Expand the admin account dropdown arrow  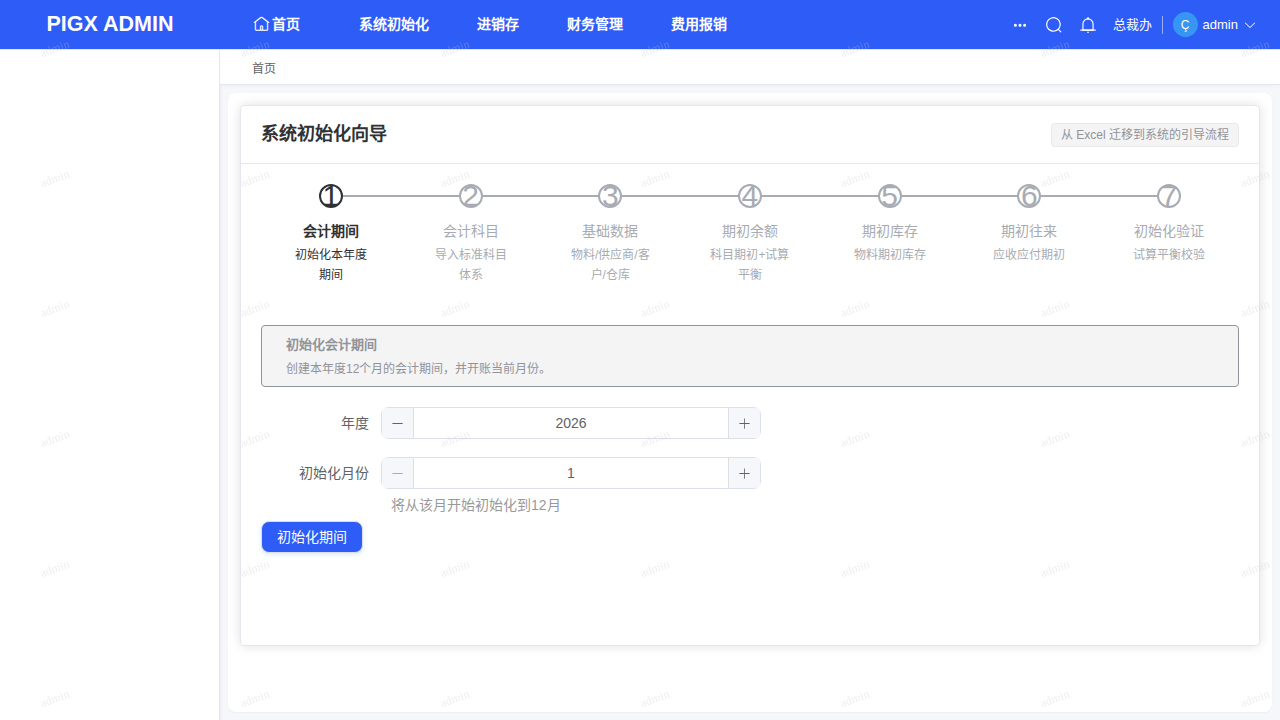[x=1250, y=25]
